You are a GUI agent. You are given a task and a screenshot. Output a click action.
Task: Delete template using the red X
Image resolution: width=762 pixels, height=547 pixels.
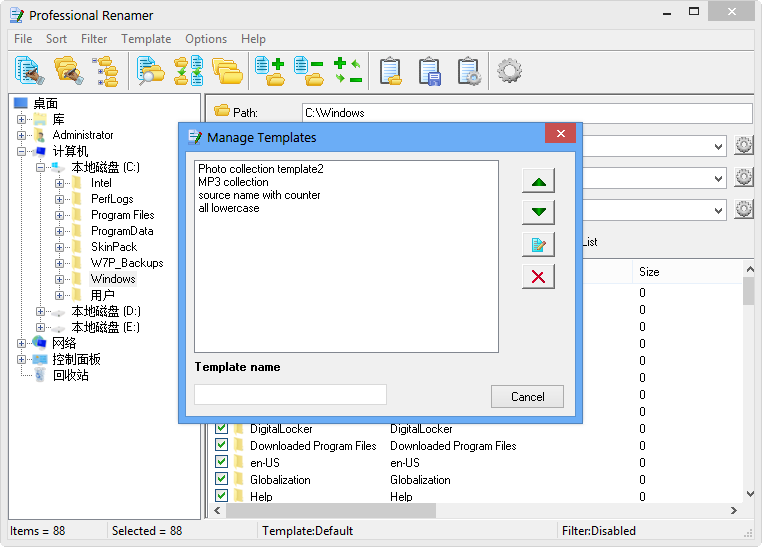tap(538, 276)
